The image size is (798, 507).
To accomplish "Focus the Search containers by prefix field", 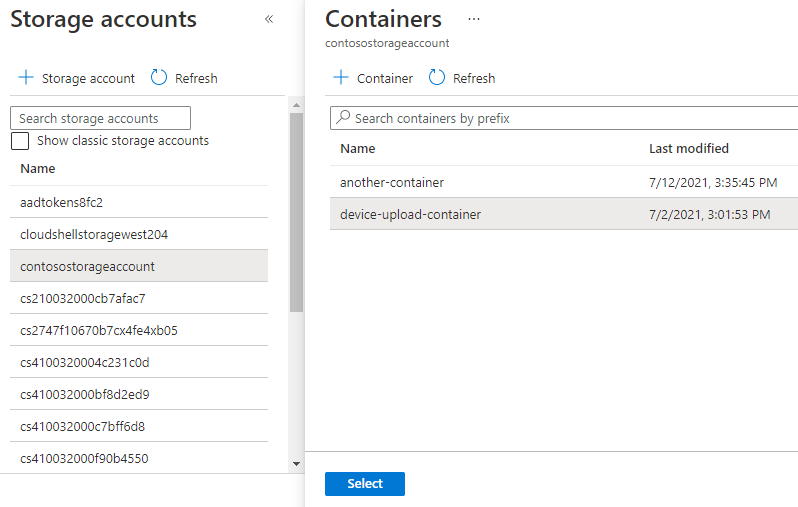I will tap(570, 118).
